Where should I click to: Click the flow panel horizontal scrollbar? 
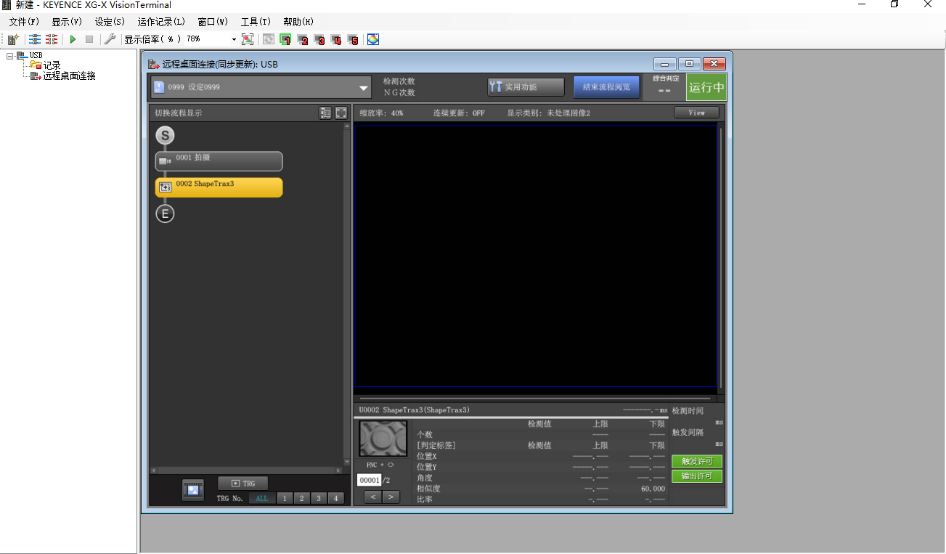point(247,470)
